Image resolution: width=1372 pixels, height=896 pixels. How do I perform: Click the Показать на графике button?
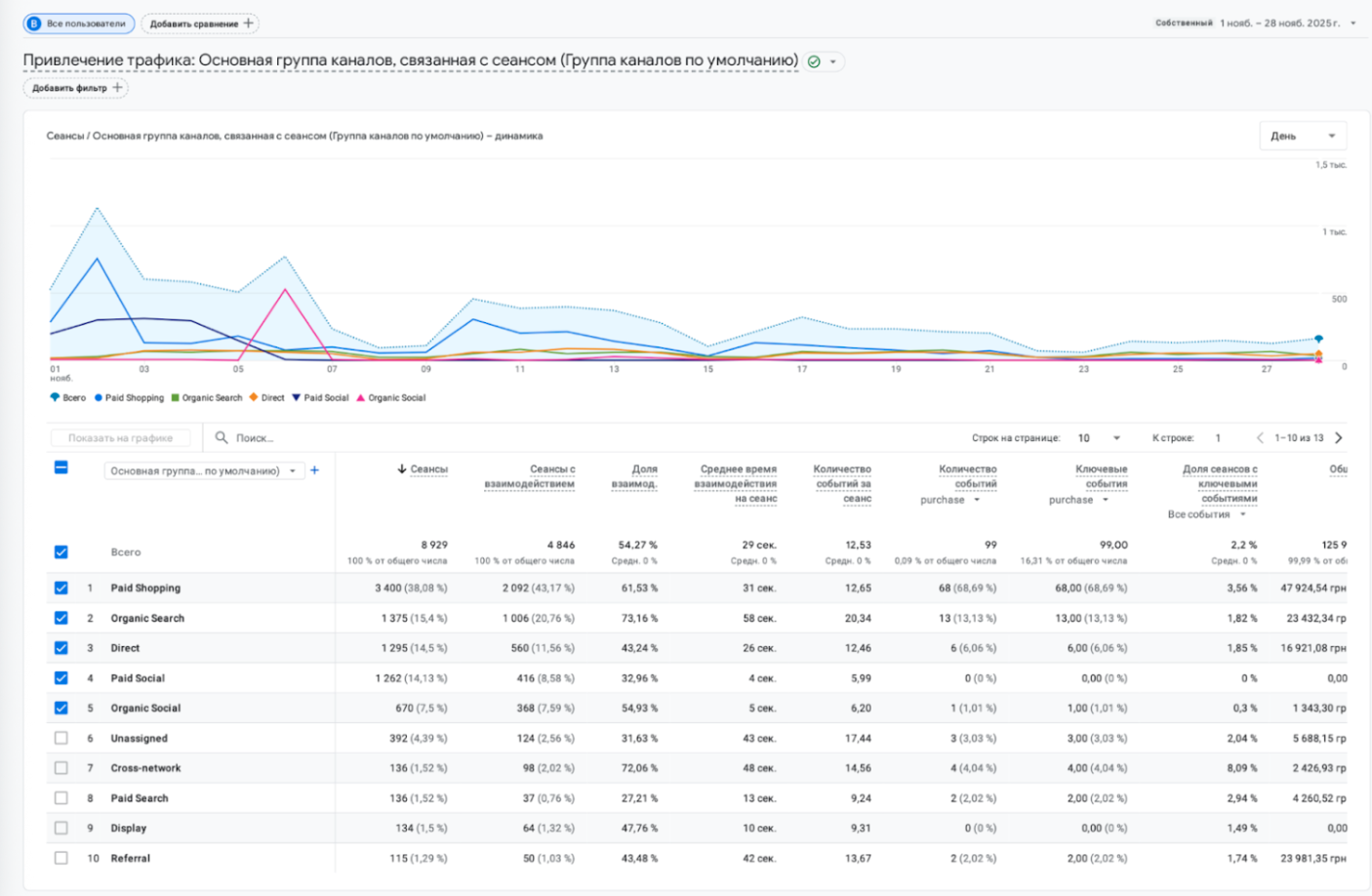[x=121, y=438]
